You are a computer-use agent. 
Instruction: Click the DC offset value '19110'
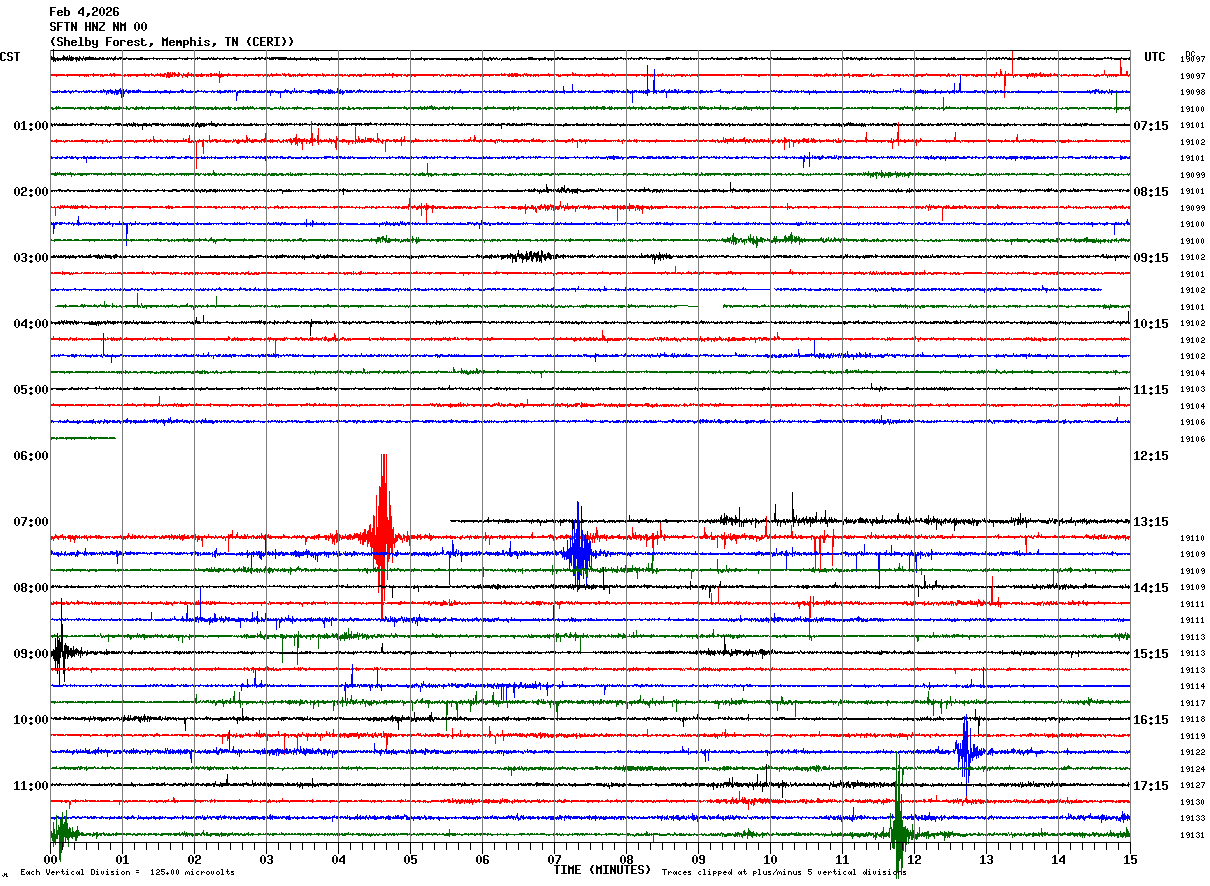pyautogui.click(x=1192, y=538)
